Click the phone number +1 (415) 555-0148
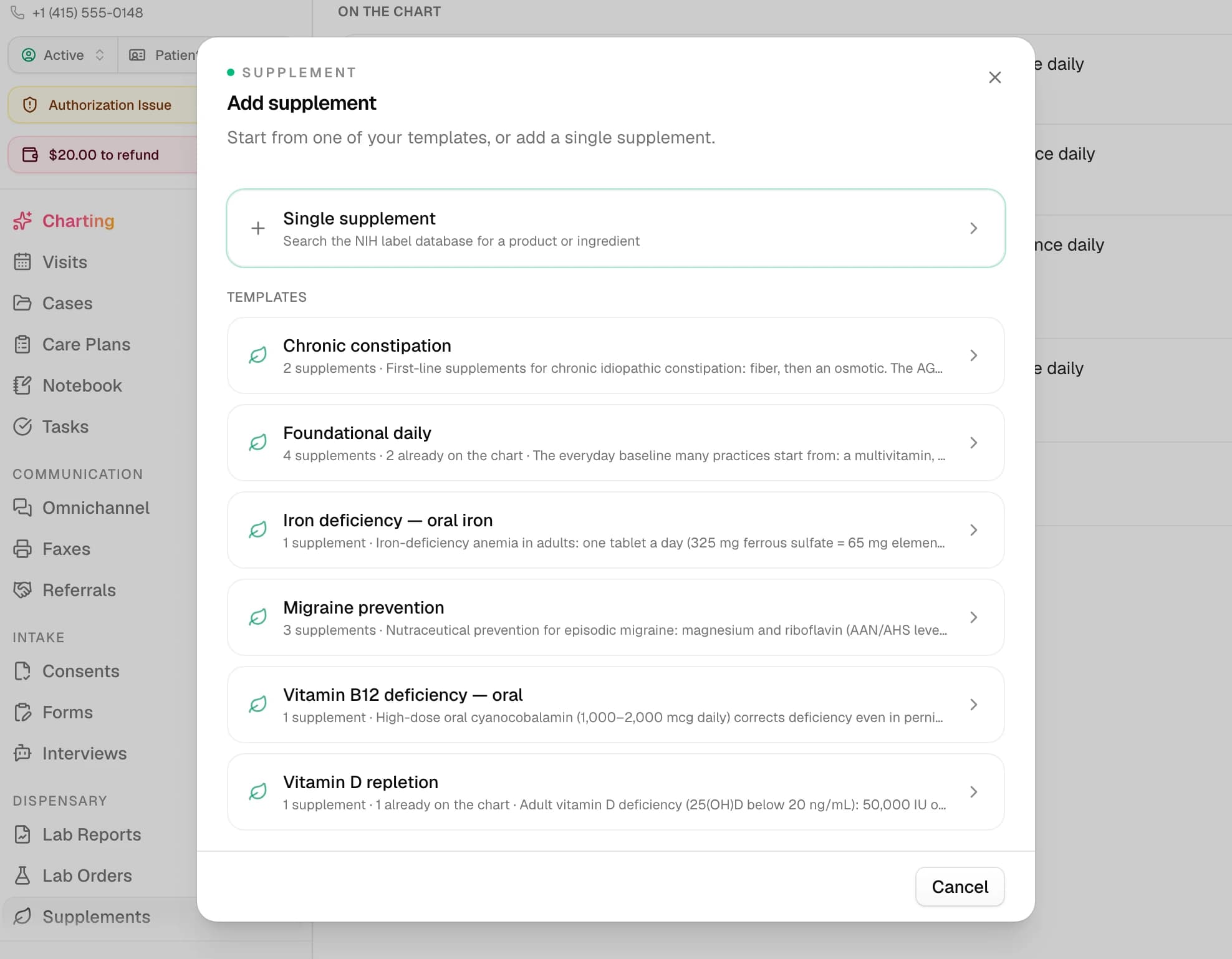 pyautogui.click(x=87, y=12)
